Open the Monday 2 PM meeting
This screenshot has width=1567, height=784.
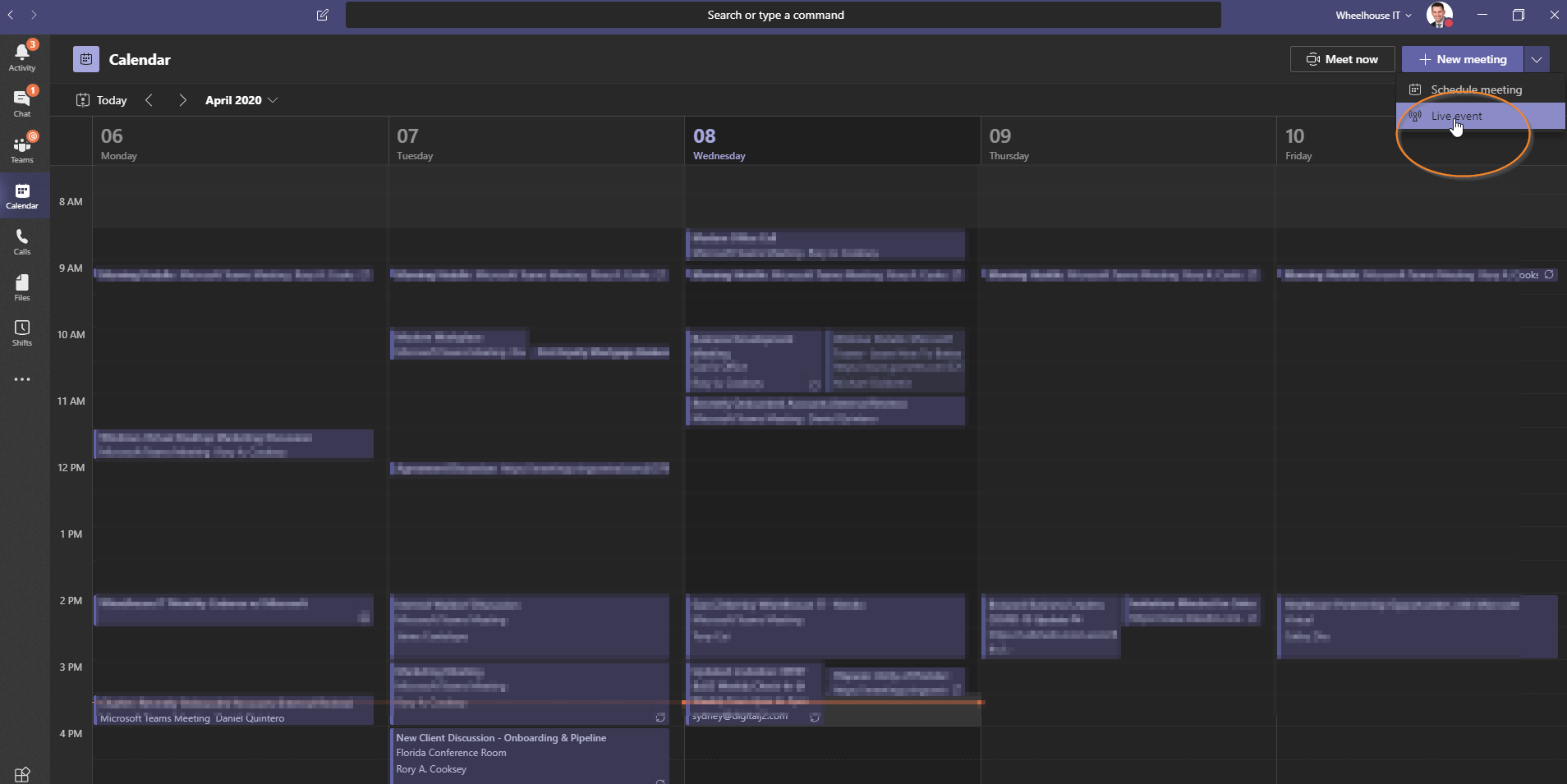(x=234, y=610)
